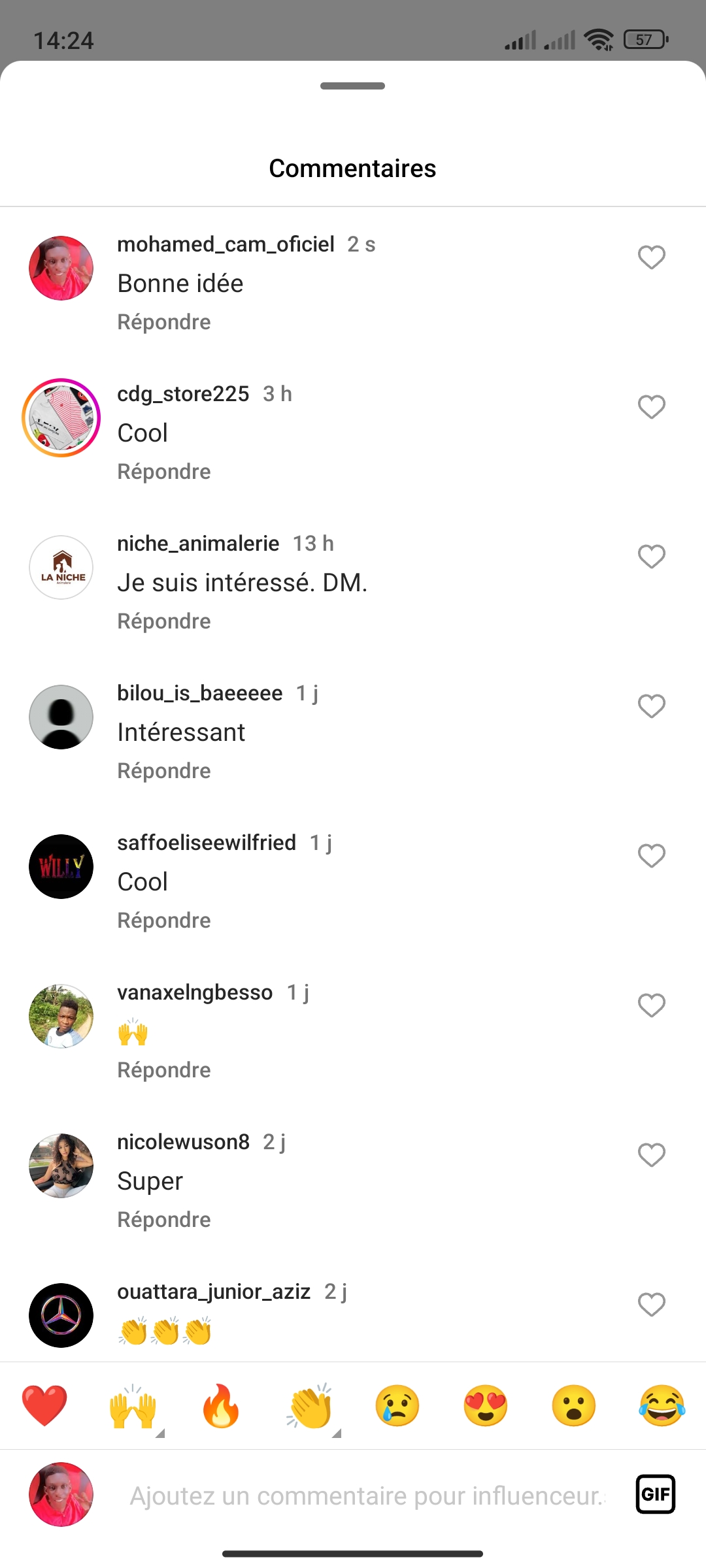The height and width of the screenshot is (1568, 706).
Task: Open saffoeliseewilfried's profile from username
Action: [207, 843]
